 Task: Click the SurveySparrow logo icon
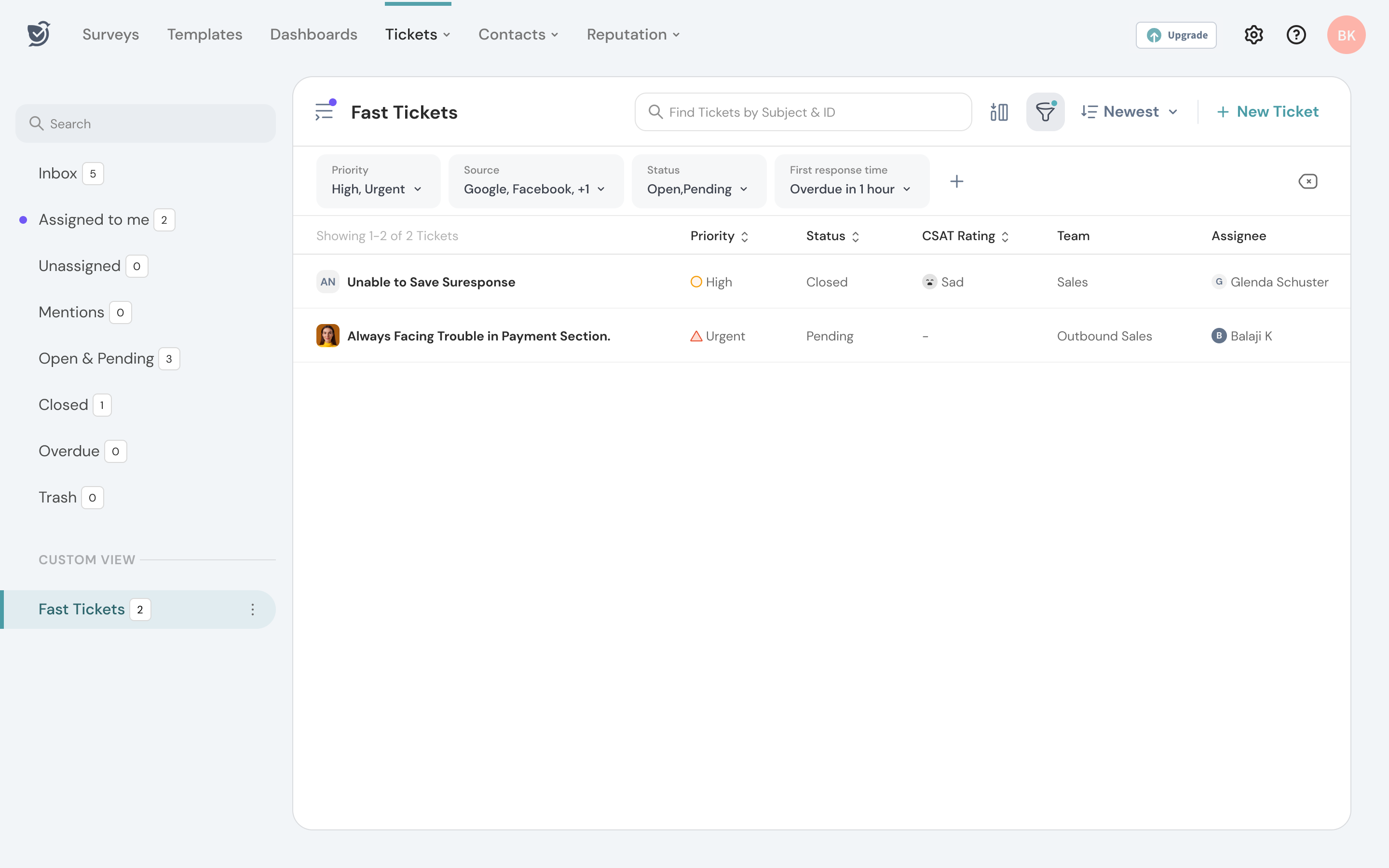pos(39,34)
